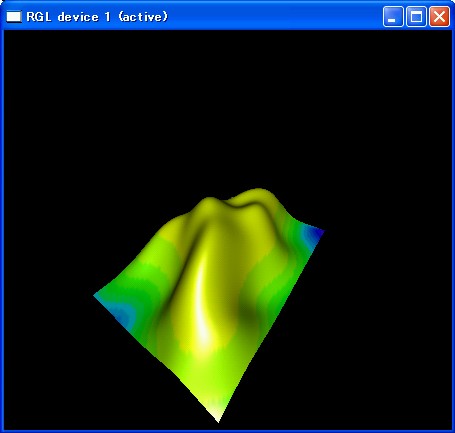Click the 'RGL device 1 (active)' title text
Screen dimensions: 455x433
tap(97, 17)
